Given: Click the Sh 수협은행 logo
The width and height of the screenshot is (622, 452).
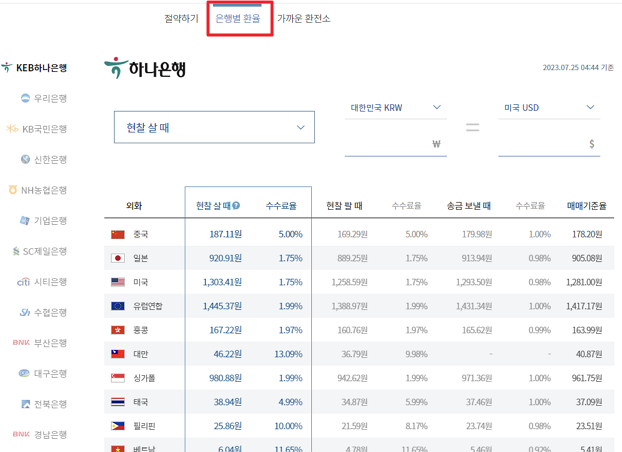Looking at the screenshot, I should click(x=25, y=312).
